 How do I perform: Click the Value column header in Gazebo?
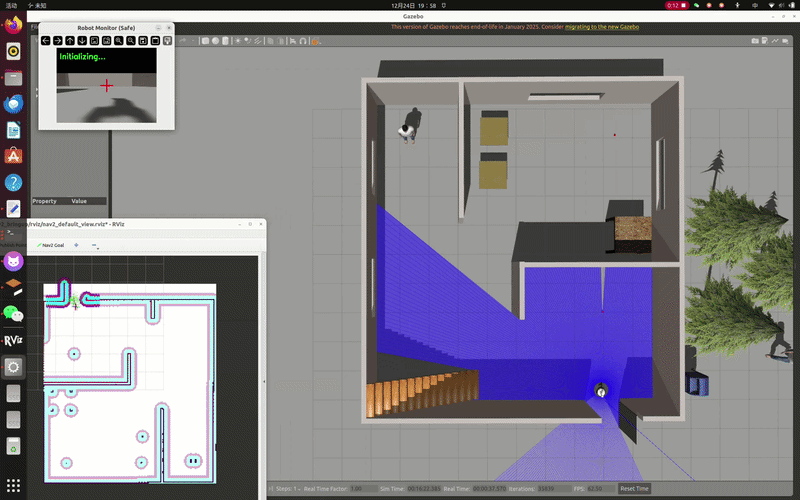(79, 201)
